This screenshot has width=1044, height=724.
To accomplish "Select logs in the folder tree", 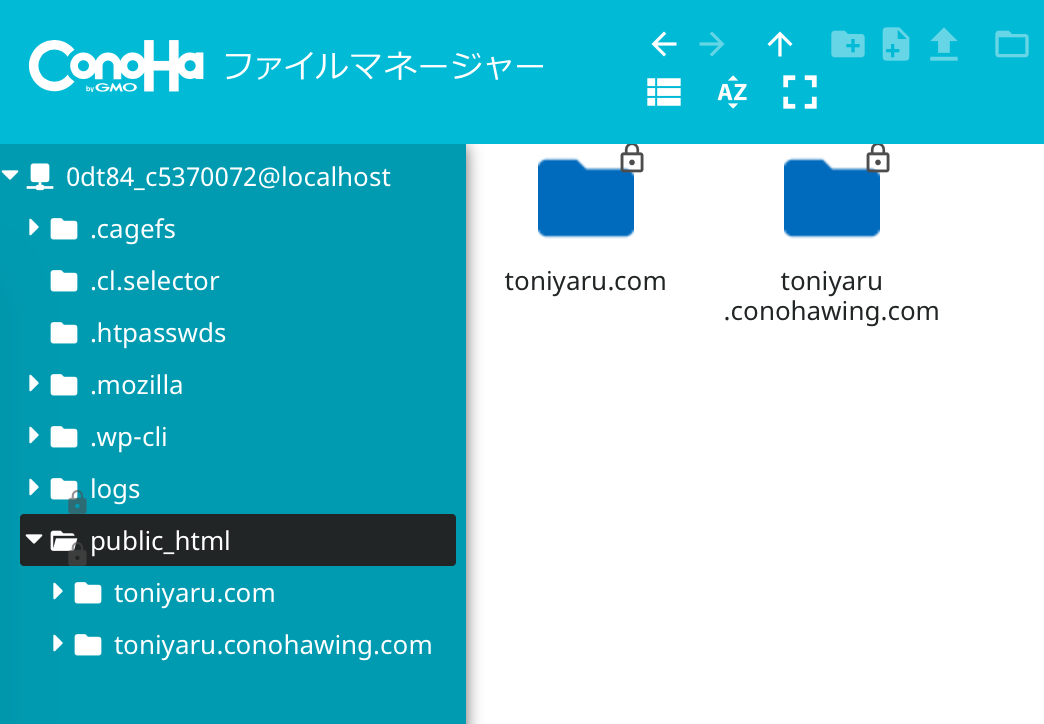I will (x=115, y=489).
